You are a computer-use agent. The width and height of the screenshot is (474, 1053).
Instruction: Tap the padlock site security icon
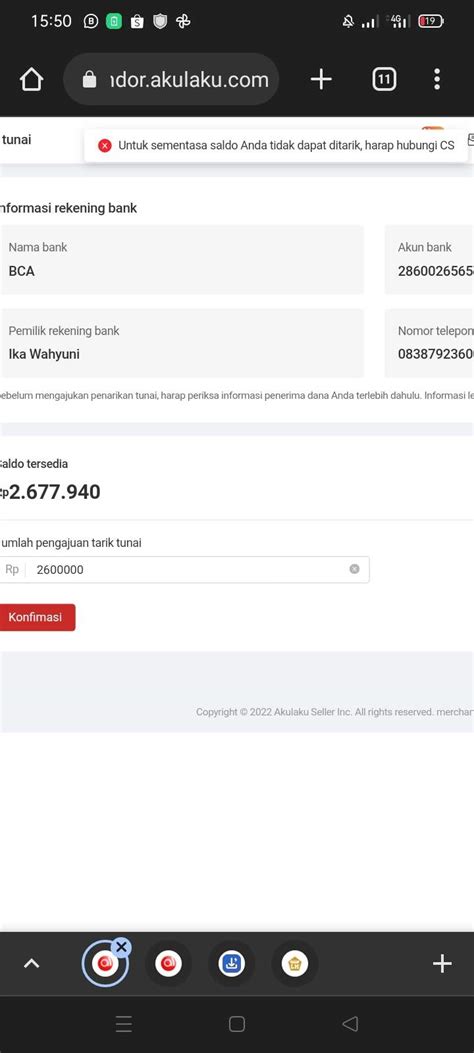[x=89, y=80]
